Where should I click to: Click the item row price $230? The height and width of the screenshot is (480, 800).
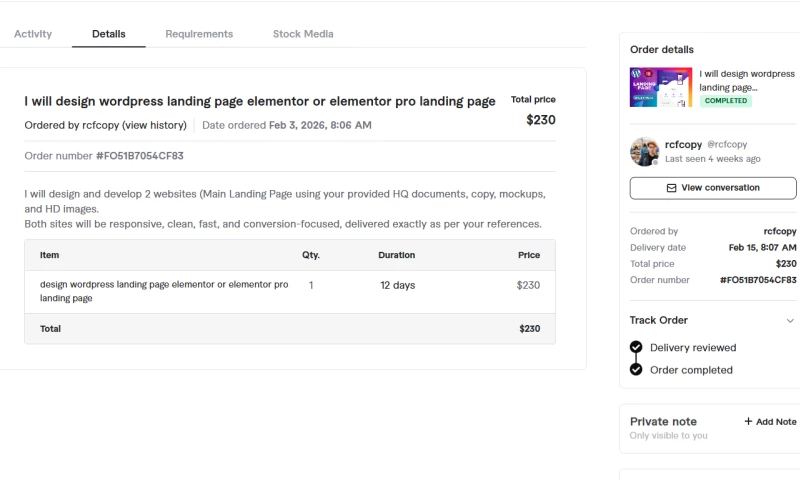point(528,285)
